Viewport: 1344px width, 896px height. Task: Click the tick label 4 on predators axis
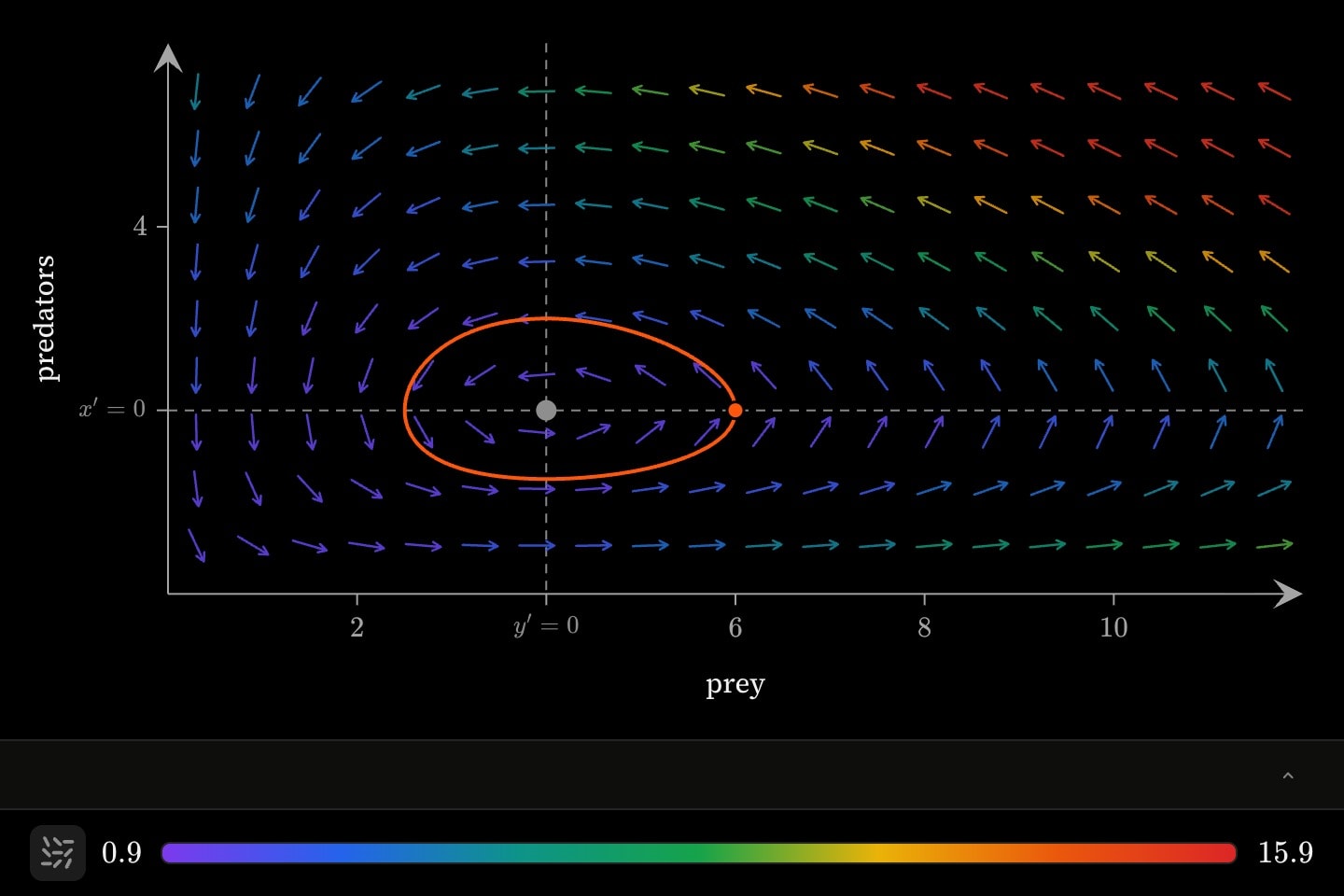140,227
